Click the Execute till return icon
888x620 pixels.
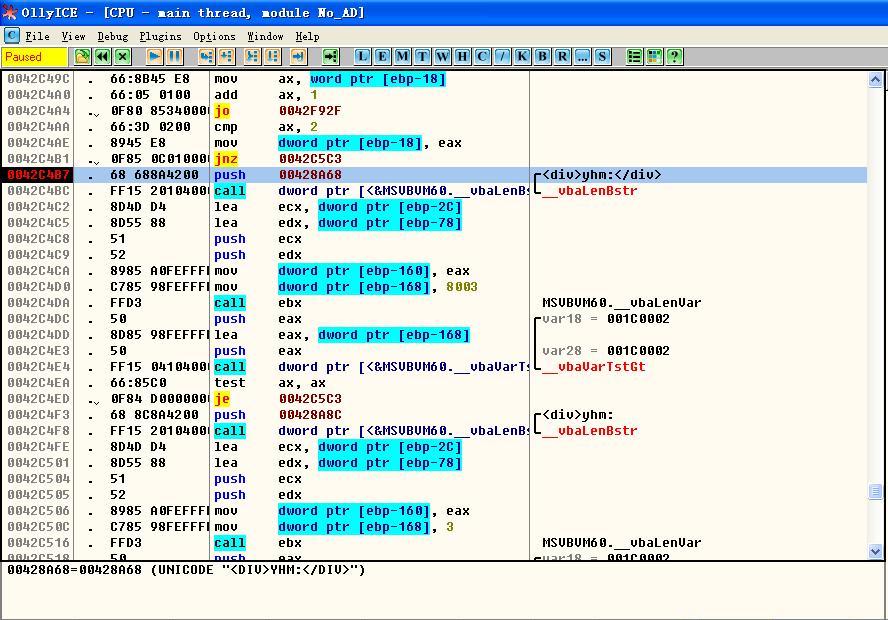(x=298, y=57)
